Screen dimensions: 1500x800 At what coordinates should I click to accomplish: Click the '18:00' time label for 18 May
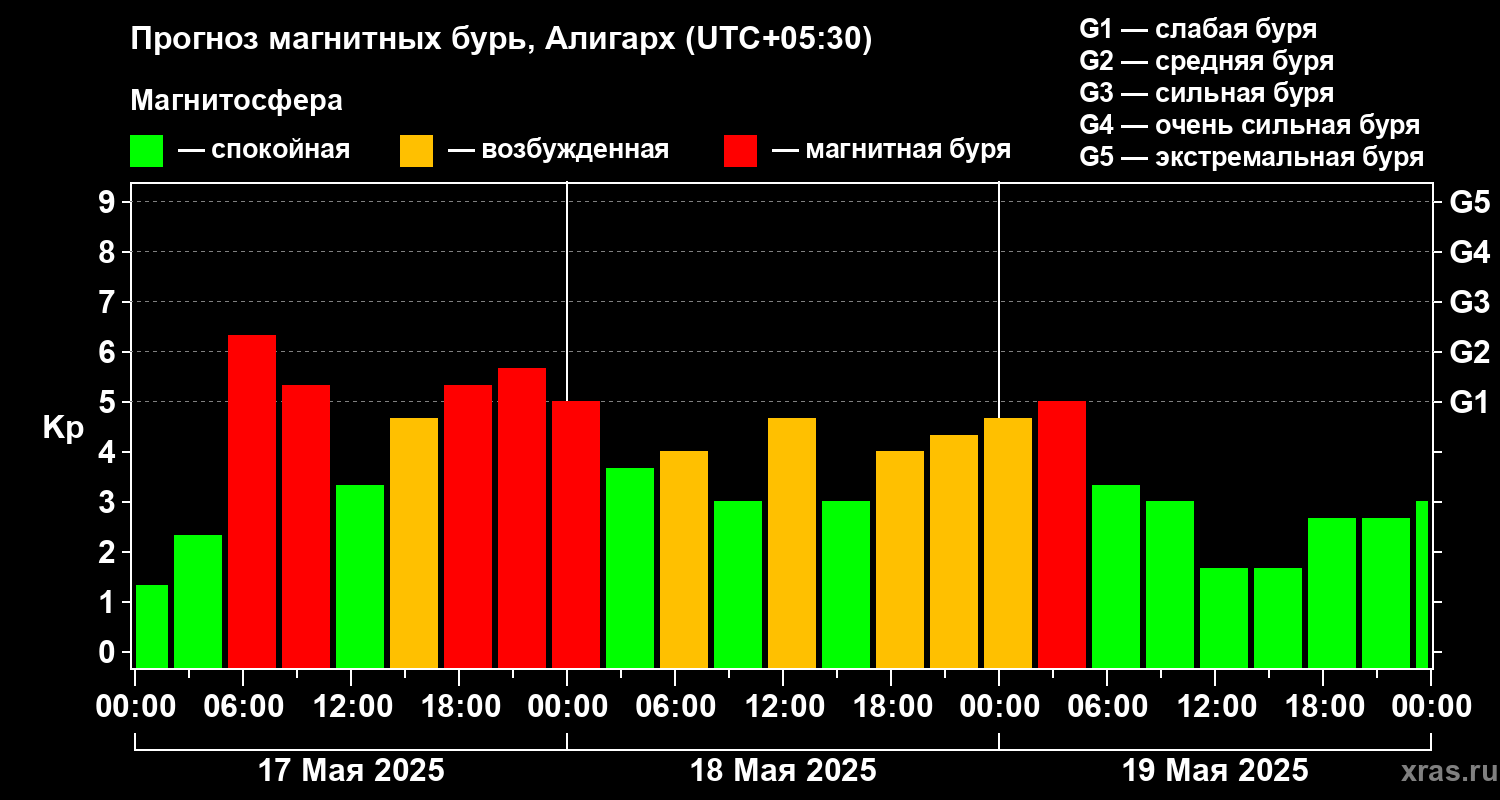pyautogui.click(x=891, y=706)
